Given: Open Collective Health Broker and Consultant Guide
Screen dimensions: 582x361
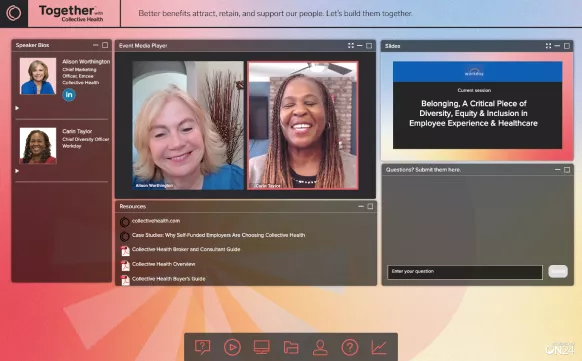Looking at the screenshot, I should point(186,249).
